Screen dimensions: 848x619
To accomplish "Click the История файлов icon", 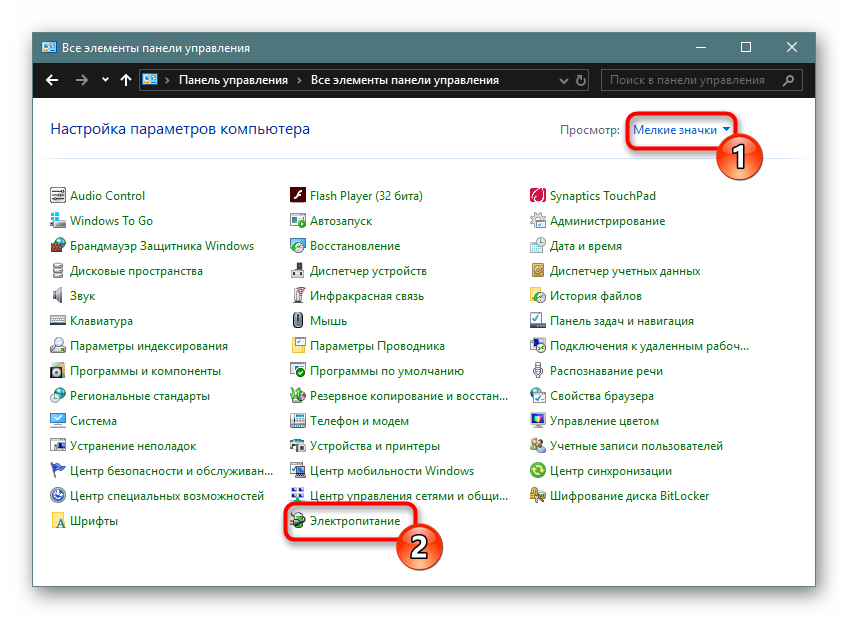I will point(538,295).
